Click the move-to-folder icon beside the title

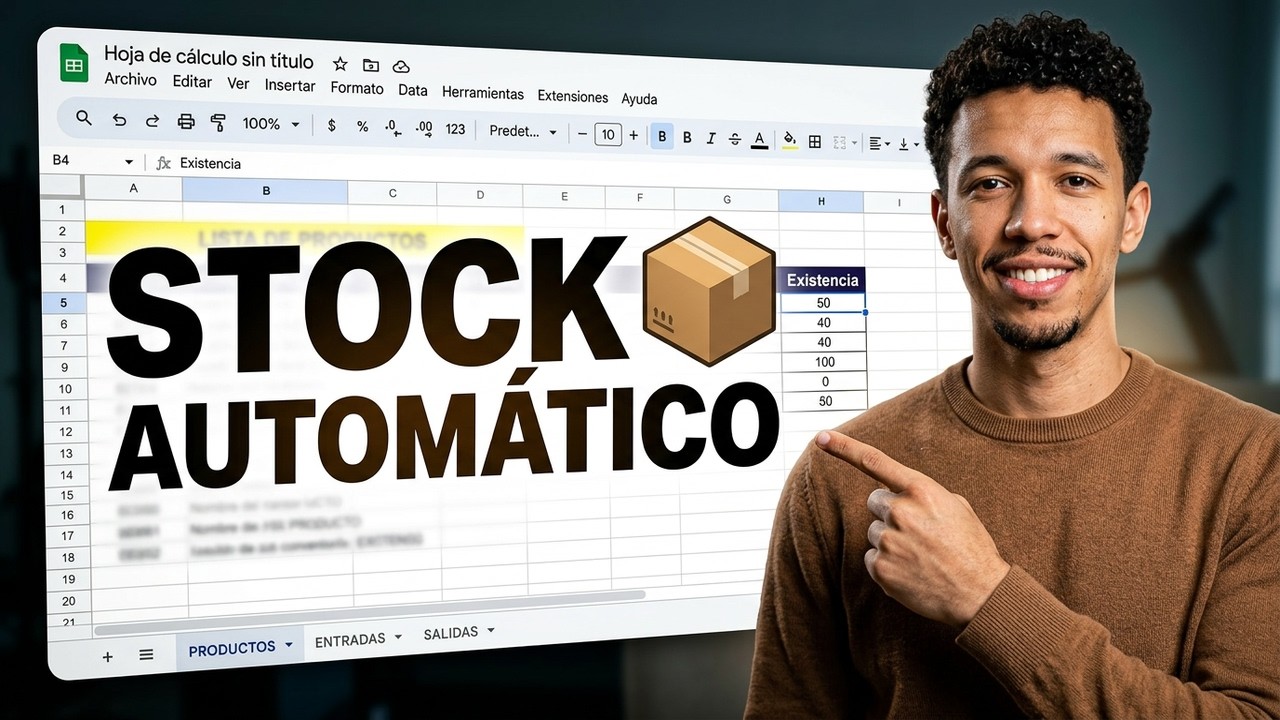pos(371,65)
